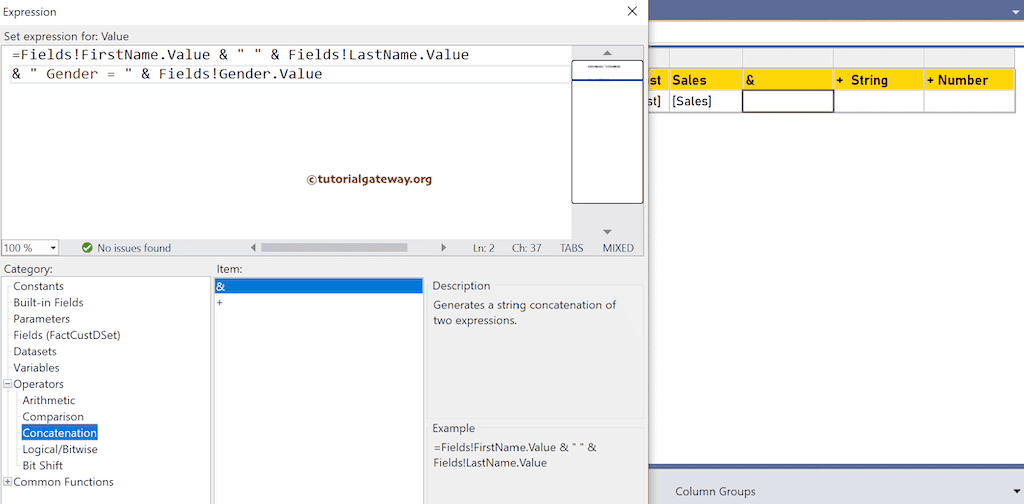
Task: Click the empty cell under & header
Action: 788,101
